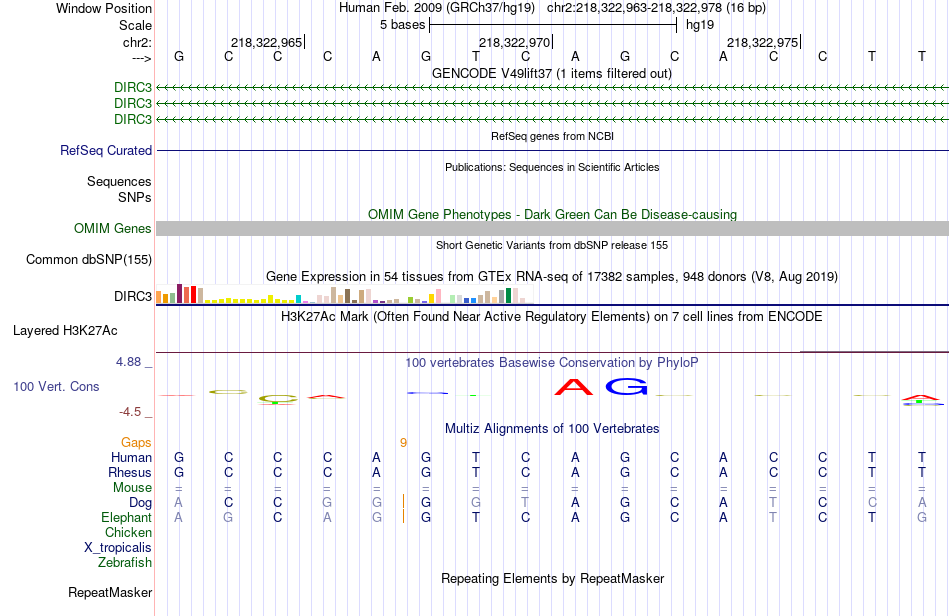Open Gene Expression in 54 tissues GTEx title
950x616 pixels.
[552, 277]
